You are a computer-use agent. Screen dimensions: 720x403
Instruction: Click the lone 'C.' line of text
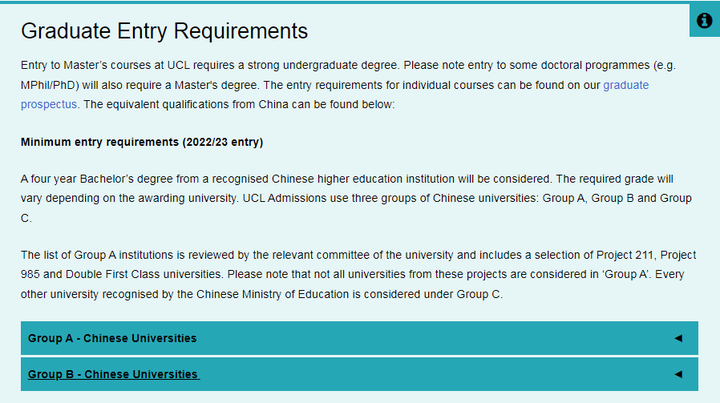click(x=26, y=218)
